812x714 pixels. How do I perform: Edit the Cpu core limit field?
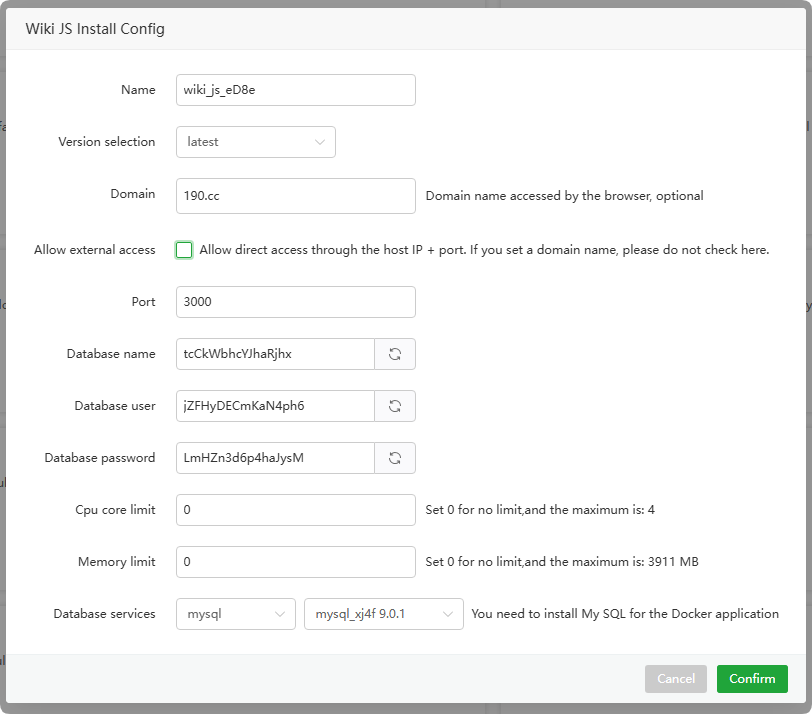click(x=295, y=510)
